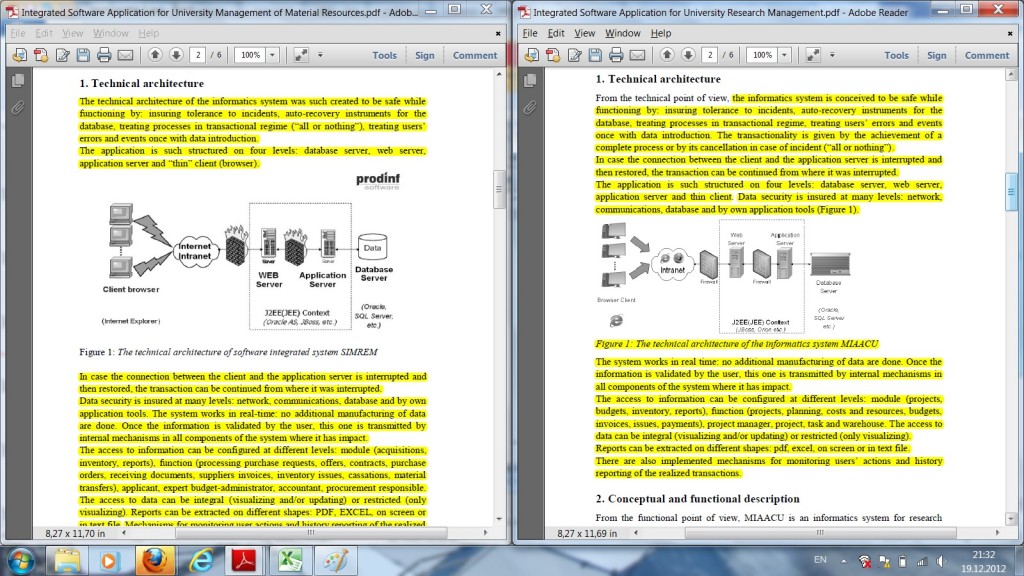The width and height of the screenshot is (1024, 576).
Task: Open Comment pane in Research Management window
Action: [987, 56]
